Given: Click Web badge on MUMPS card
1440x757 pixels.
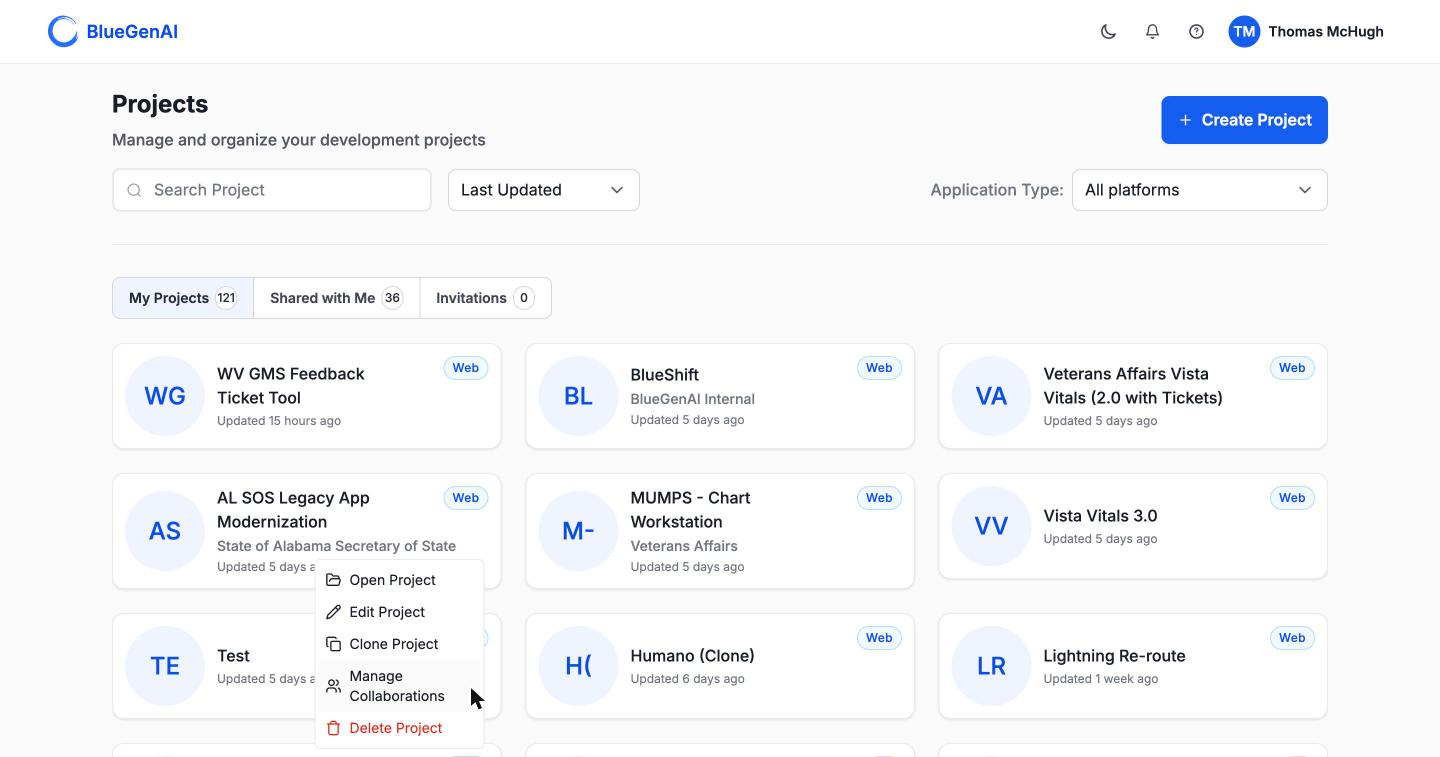Looking at the screenshot, I should pos(879,498).
